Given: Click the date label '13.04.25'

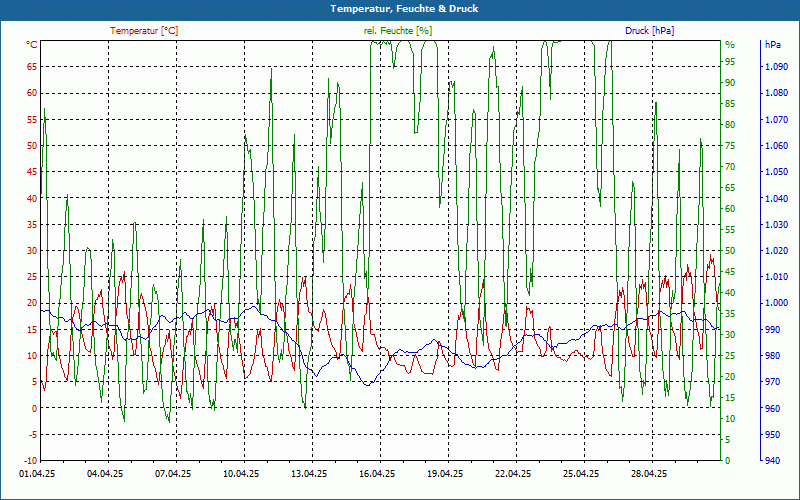Looking at the screenshot, I should pos(309,474).
